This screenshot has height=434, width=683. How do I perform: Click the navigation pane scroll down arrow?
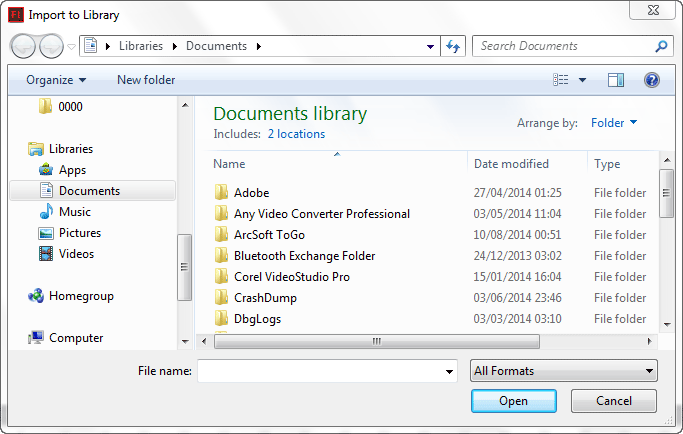(185, 342)
